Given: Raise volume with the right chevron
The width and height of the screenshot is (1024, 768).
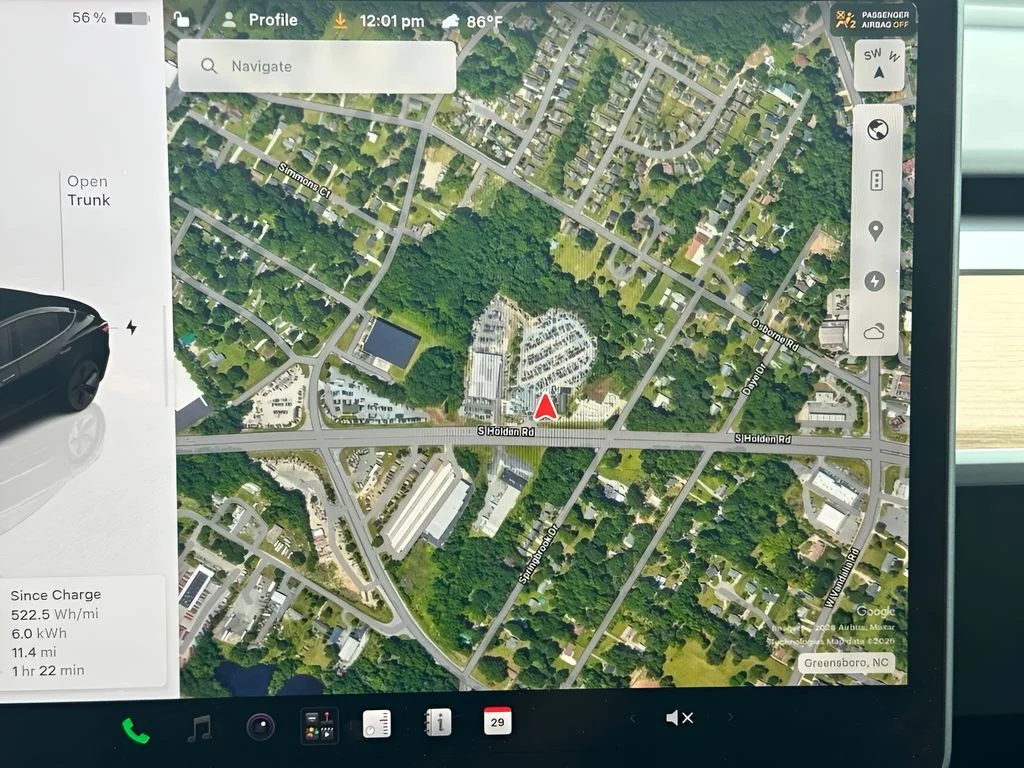Looking at the screenshot, I should click(x=731, y=717).
